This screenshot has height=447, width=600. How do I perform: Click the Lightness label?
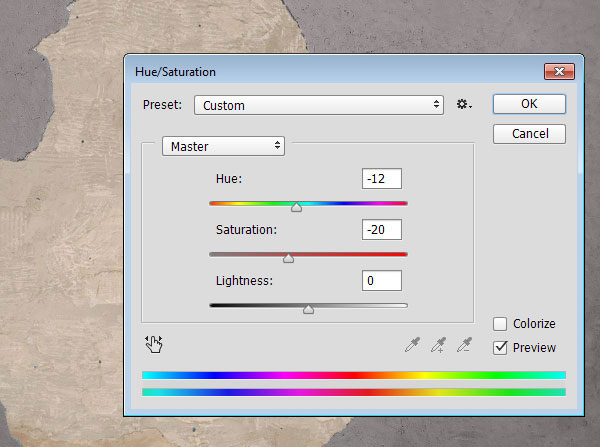[244, 281]
